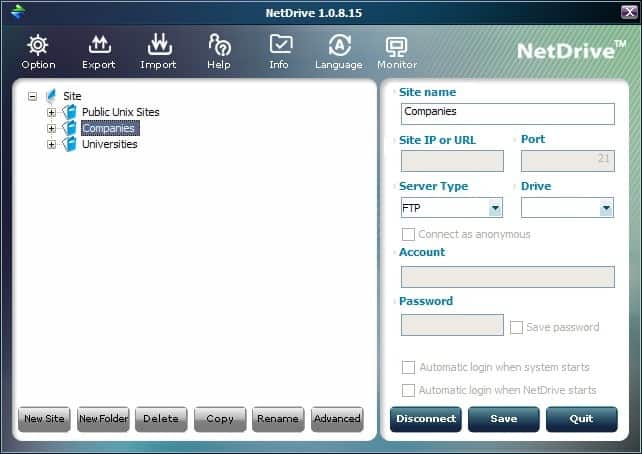Click the Quit button
642x454 pixels.
tap(581, 419)
